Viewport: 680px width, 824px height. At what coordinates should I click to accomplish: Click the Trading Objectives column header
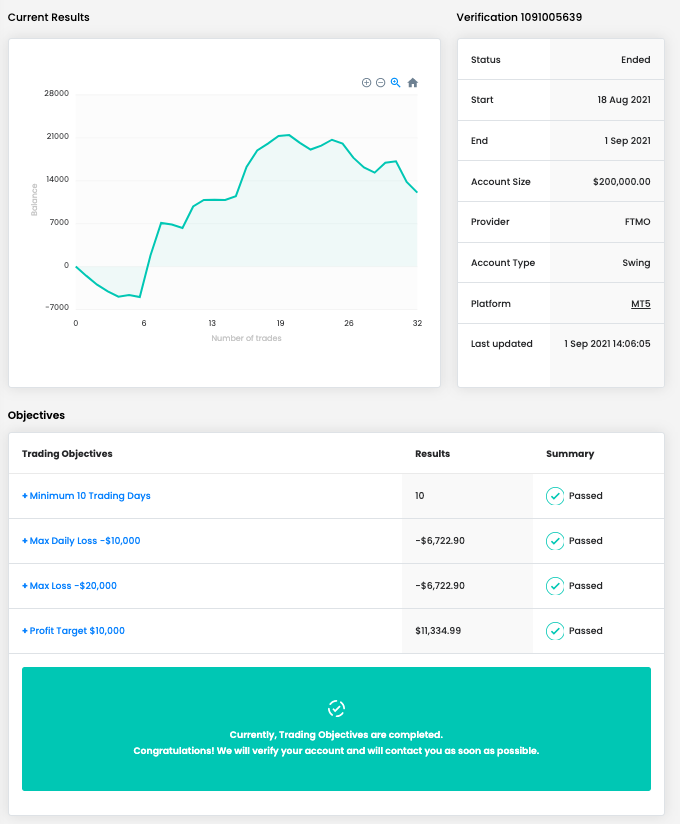pos(67,454)
